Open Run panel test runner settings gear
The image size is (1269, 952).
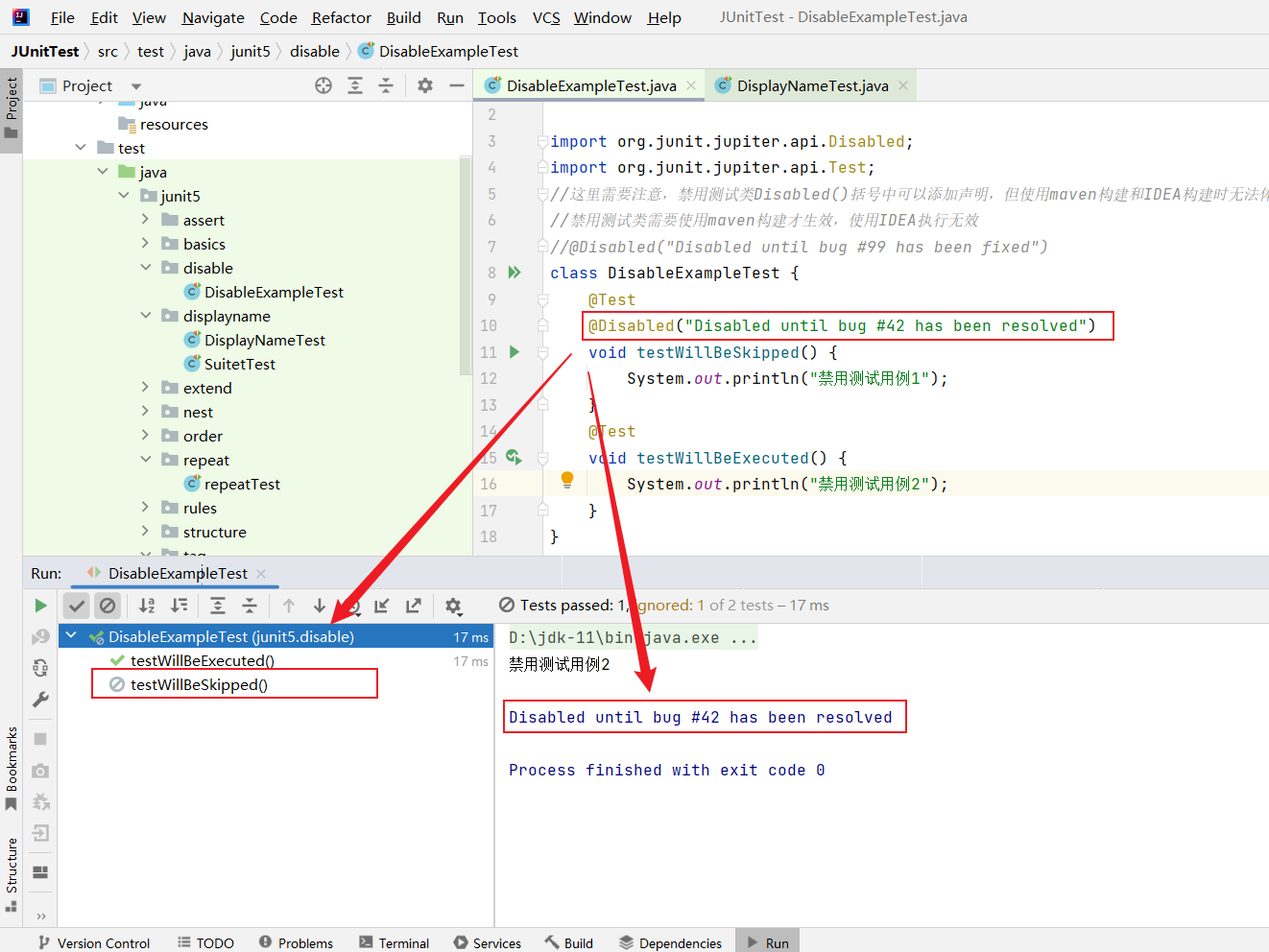click(453, 606)
